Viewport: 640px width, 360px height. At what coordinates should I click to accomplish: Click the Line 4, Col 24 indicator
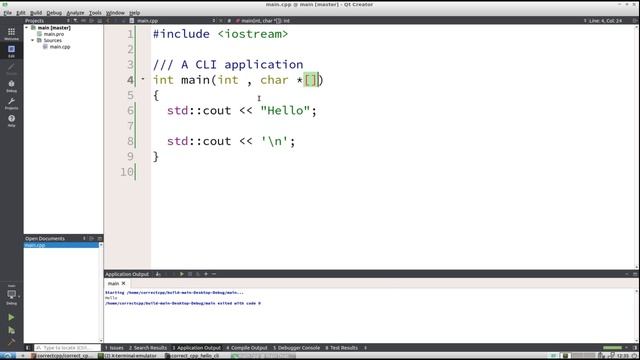point(605,20)
